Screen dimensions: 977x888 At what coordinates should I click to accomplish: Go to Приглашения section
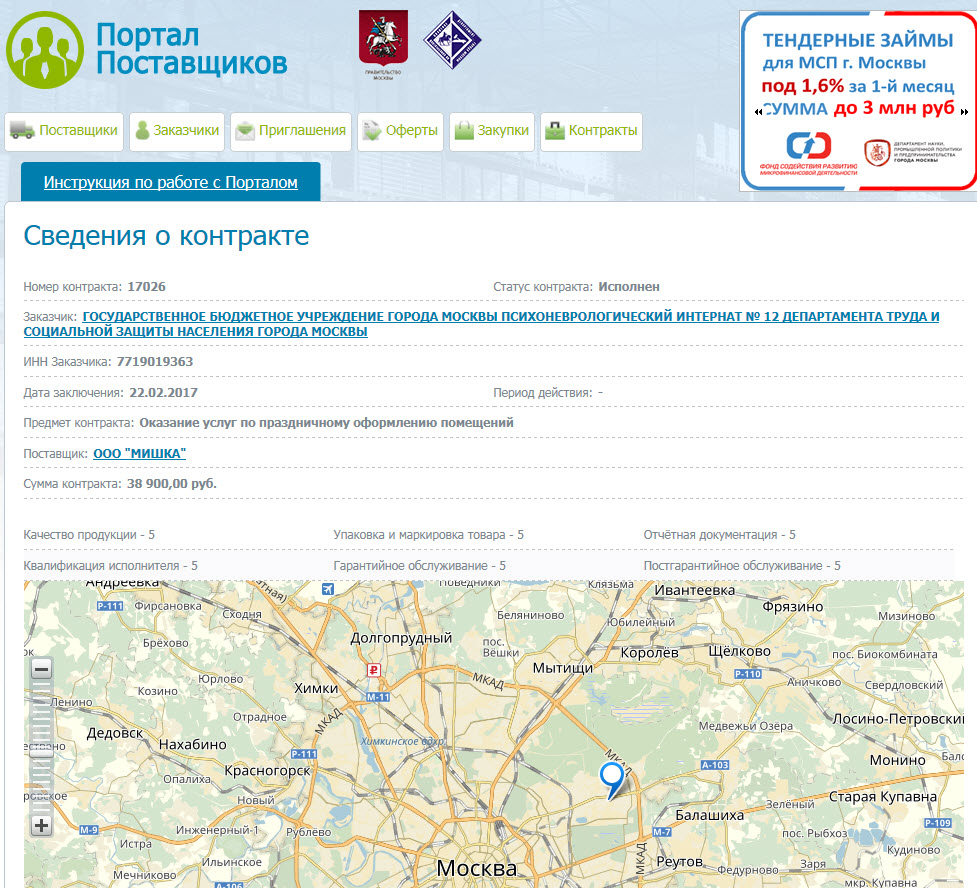(291, 131)
